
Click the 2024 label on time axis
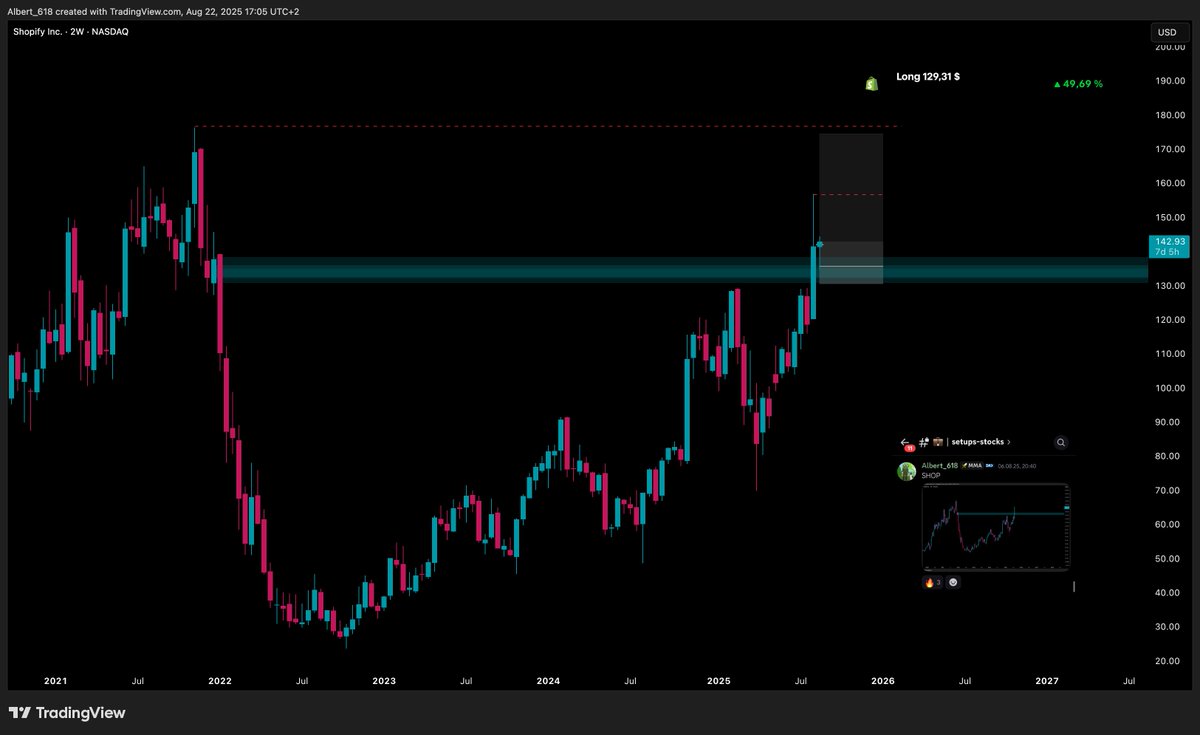point(548,681)
